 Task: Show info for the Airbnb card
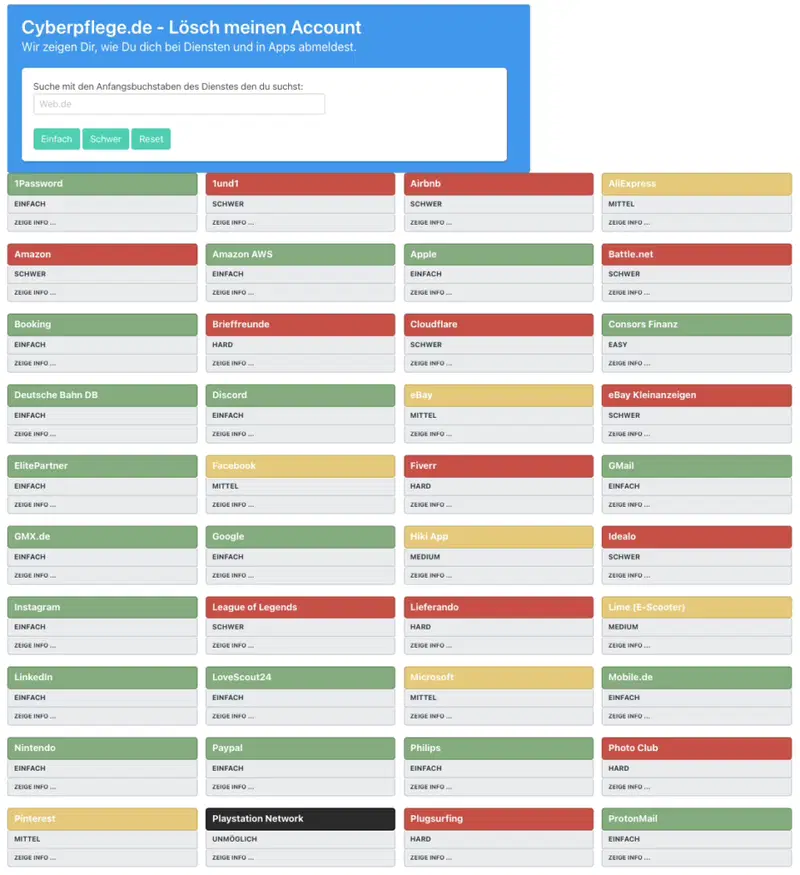point(498,223)
